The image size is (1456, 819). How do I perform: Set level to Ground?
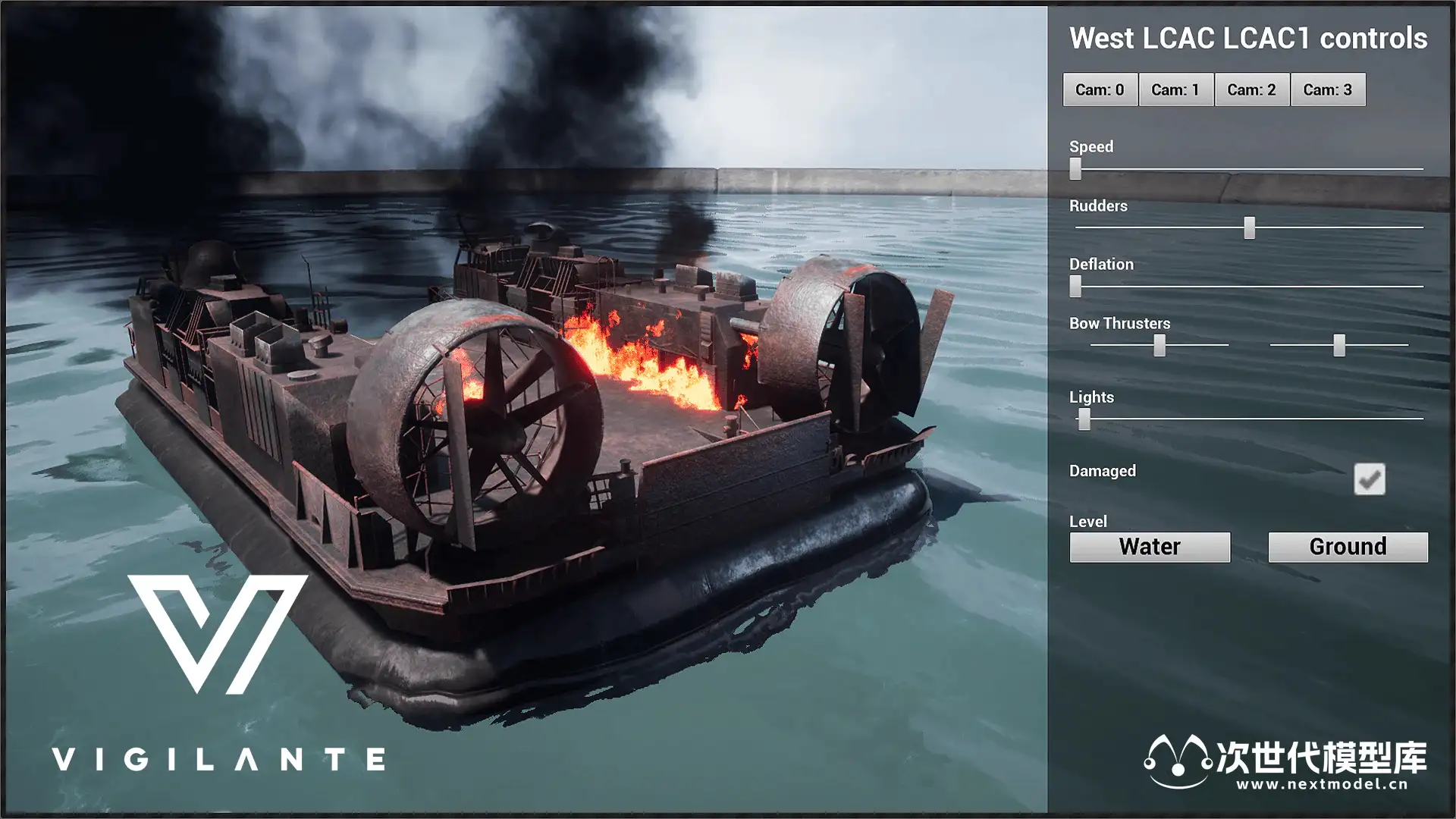coord(1348,547)
